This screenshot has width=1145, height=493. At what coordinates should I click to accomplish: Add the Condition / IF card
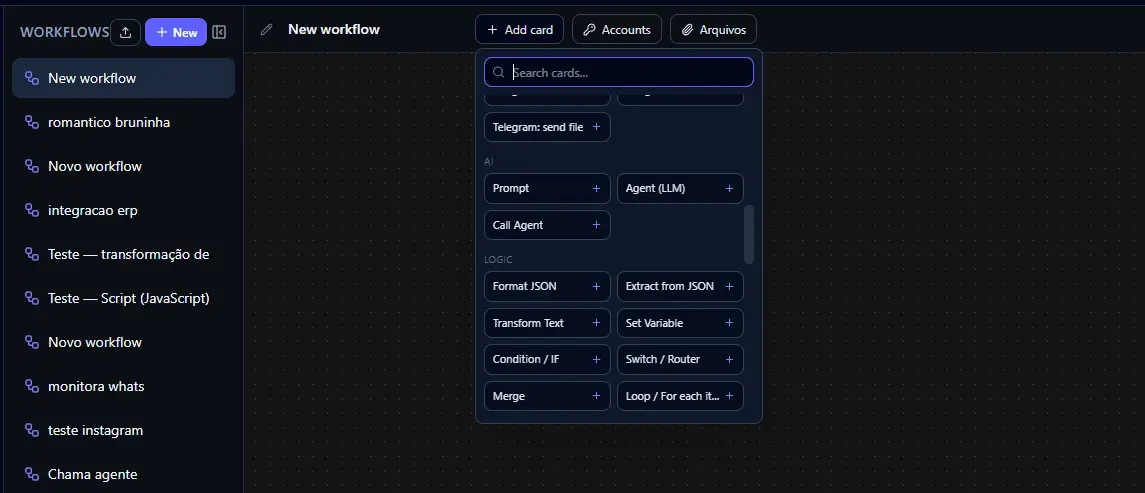pyautogui.click(x=547, y=359)
